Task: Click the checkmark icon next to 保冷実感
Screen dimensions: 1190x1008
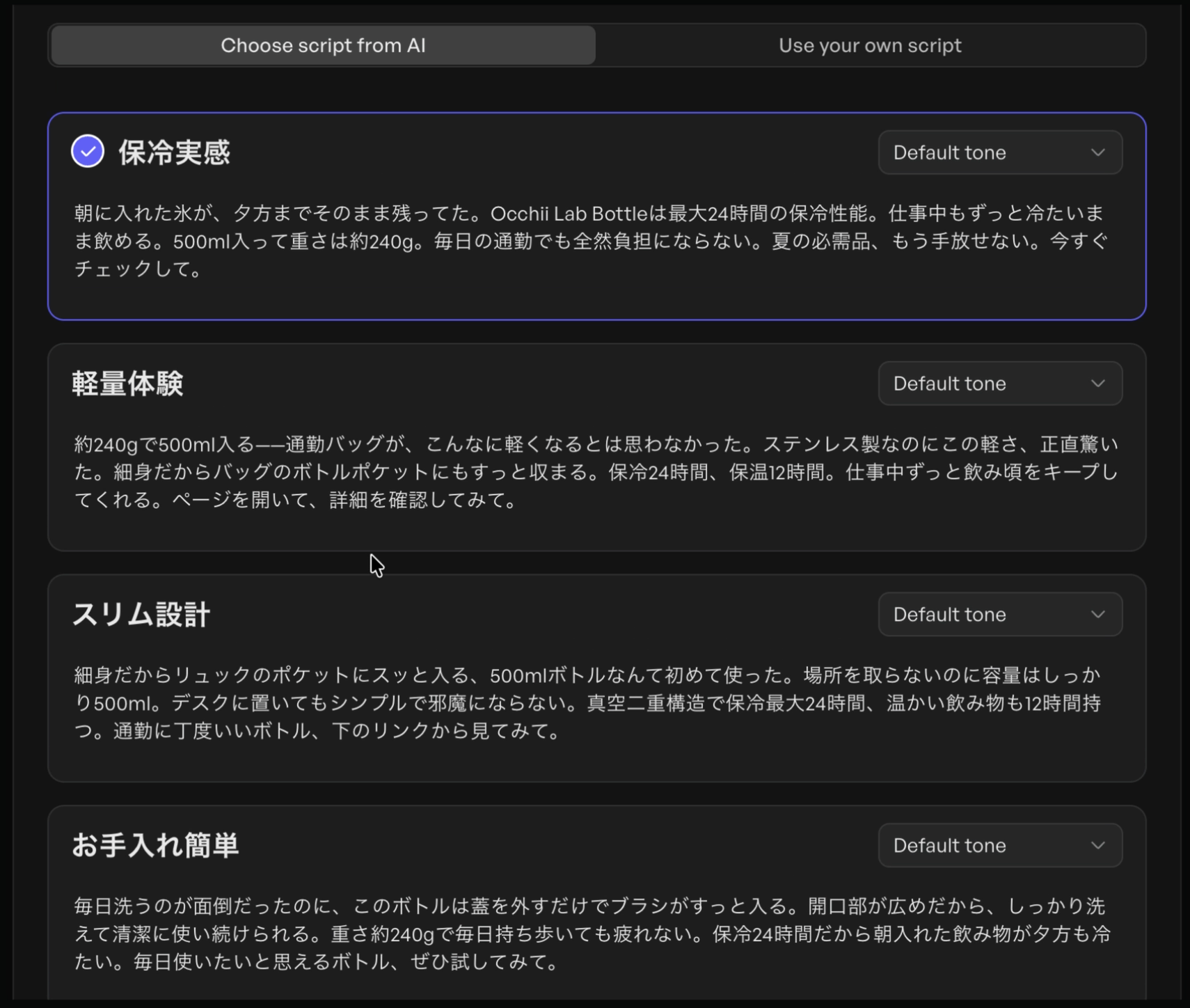Action: click(88, 152)
